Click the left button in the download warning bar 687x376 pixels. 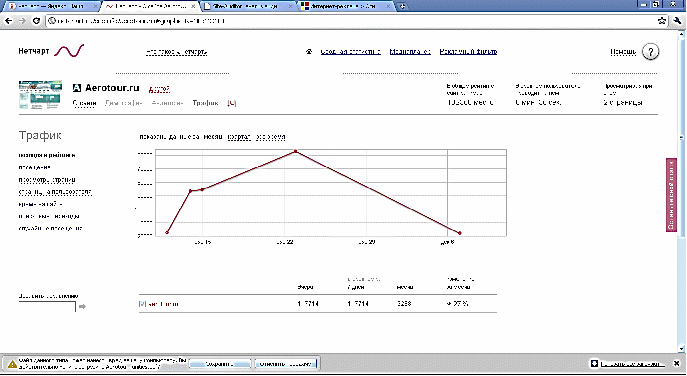tap(220, 364)
